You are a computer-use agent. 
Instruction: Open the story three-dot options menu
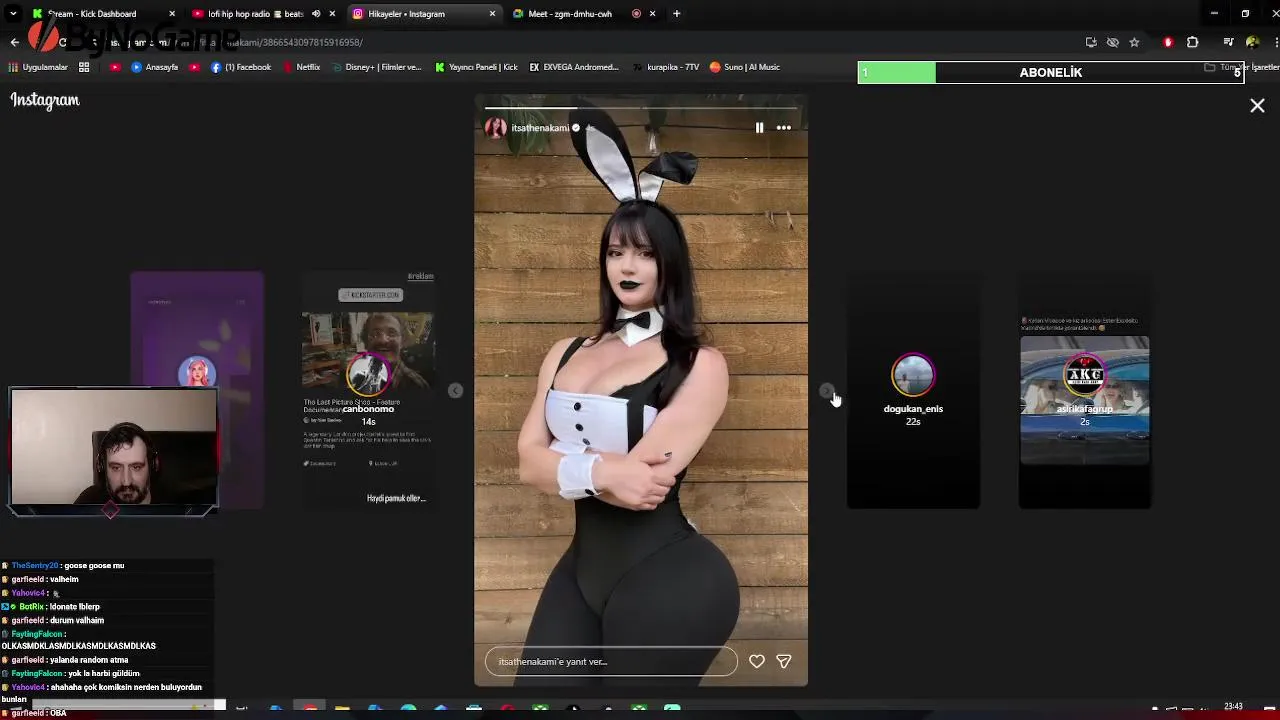coord(784,128)
